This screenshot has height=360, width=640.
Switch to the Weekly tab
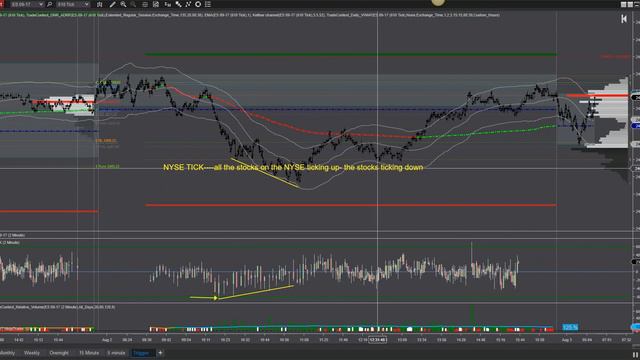pyautogui.click(x=32, y=353)
